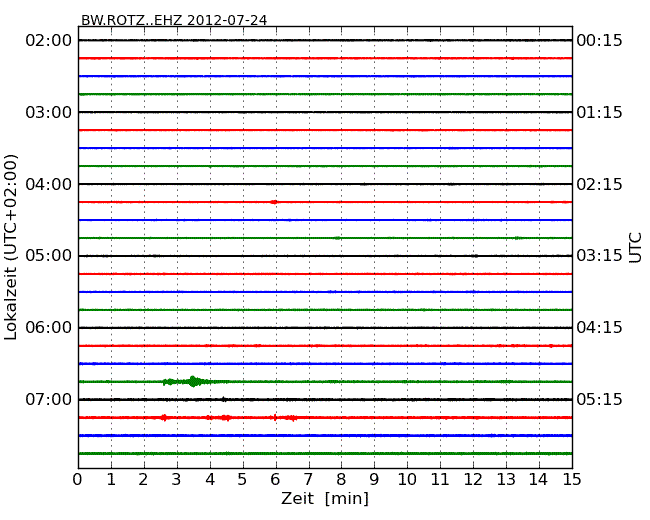Click the x-axis tick label 7
Screen dimensions: 650x520
[308, 480]
